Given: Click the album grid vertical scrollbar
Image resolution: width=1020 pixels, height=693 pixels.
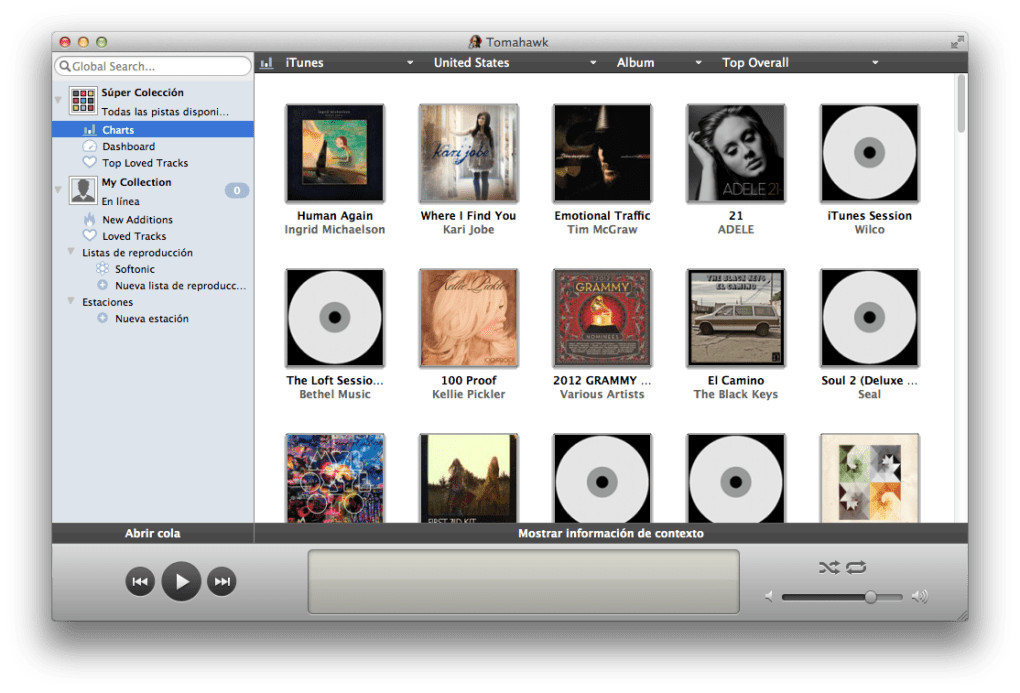Looking at the screenshot, I should pos(961,104).
